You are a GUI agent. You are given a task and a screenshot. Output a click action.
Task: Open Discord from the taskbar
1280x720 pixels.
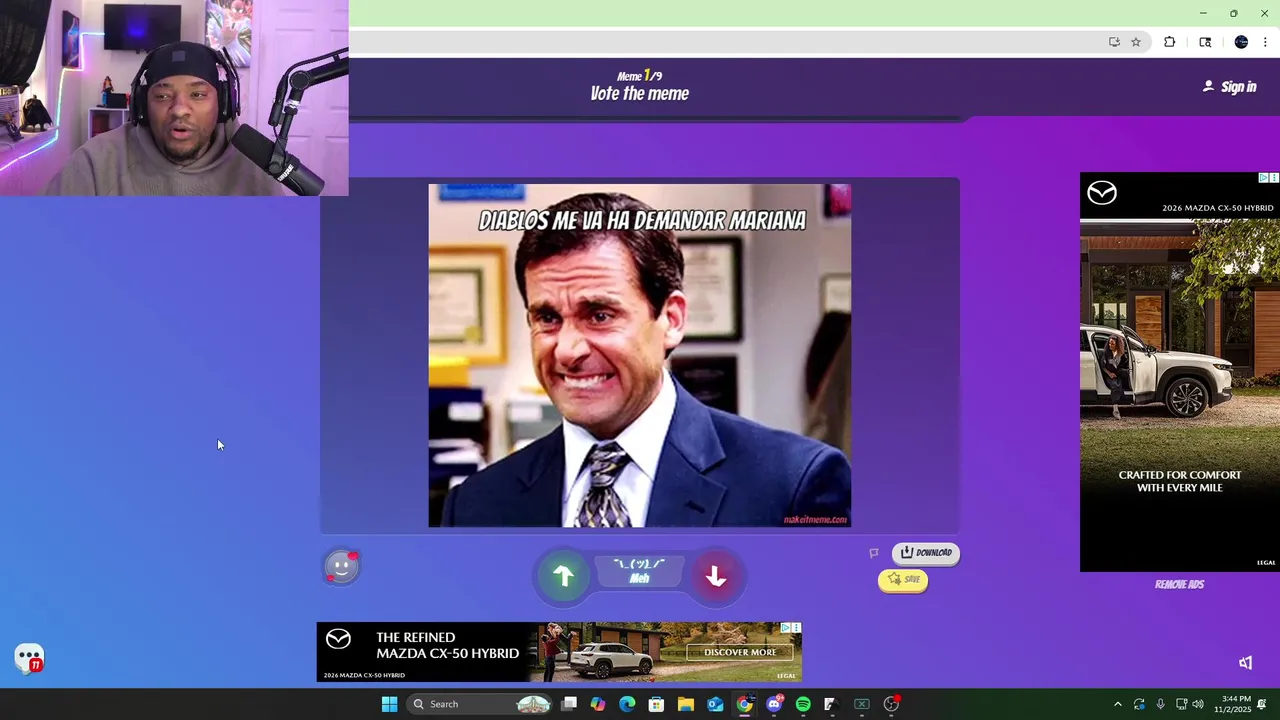click(x=774, y=704)
